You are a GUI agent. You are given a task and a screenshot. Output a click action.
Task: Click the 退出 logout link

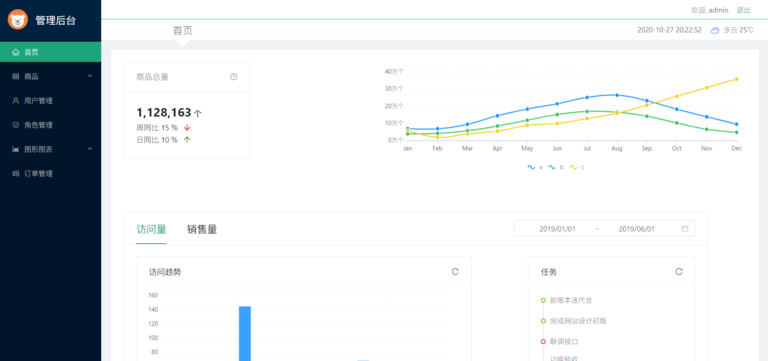743,10
